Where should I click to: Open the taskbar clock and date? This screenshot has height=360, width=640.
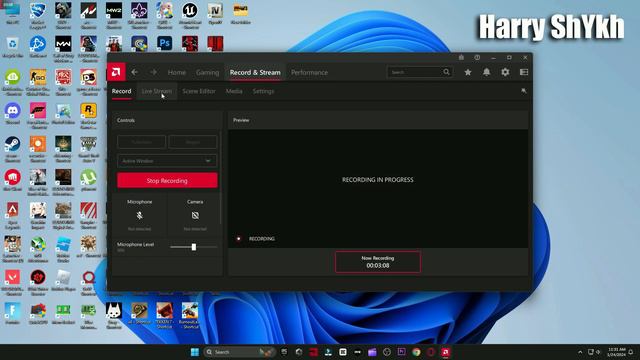click(617, 352)
